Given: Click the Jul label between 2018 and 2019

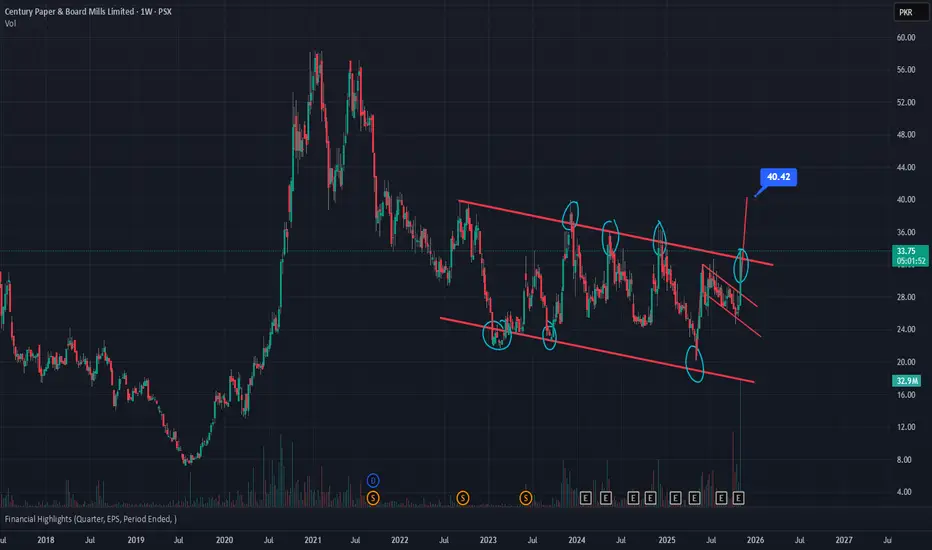Looking at the screenshot, I should tap(90, 540).
